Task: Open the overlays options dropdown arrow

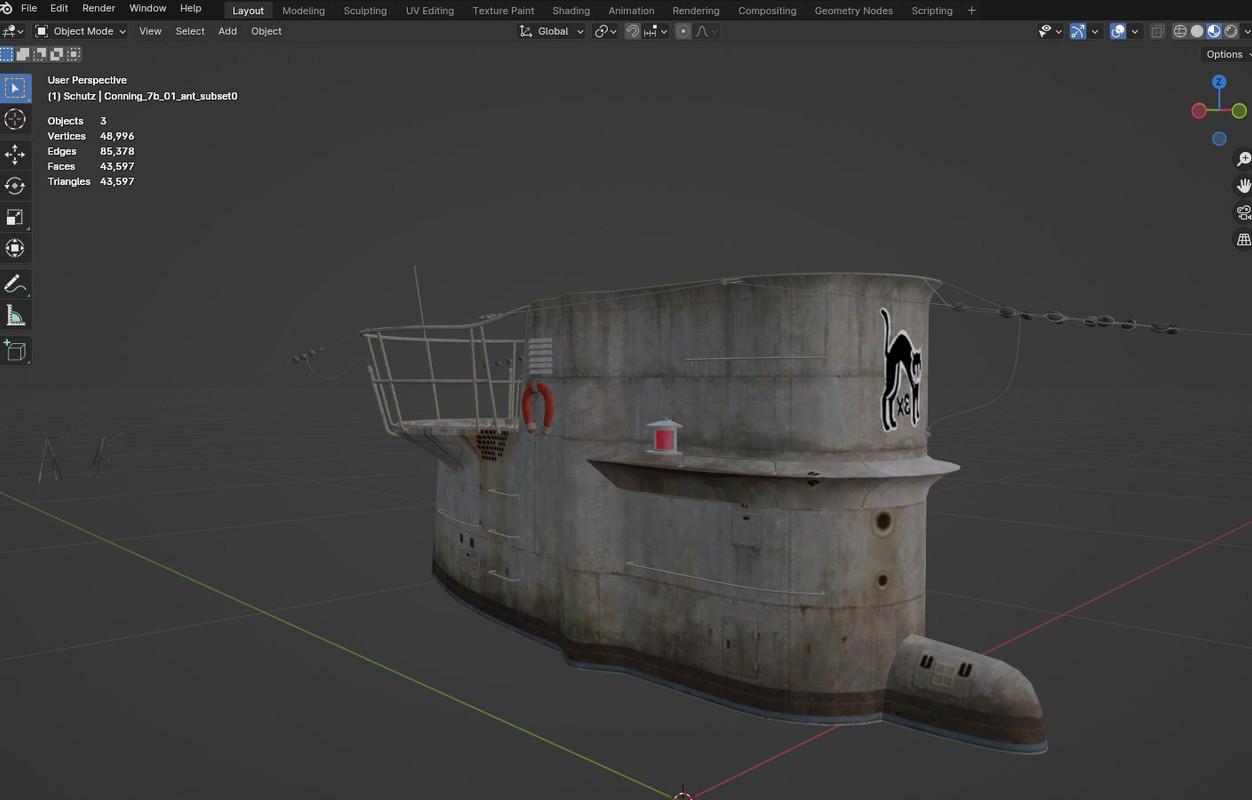Action: 1135,31
